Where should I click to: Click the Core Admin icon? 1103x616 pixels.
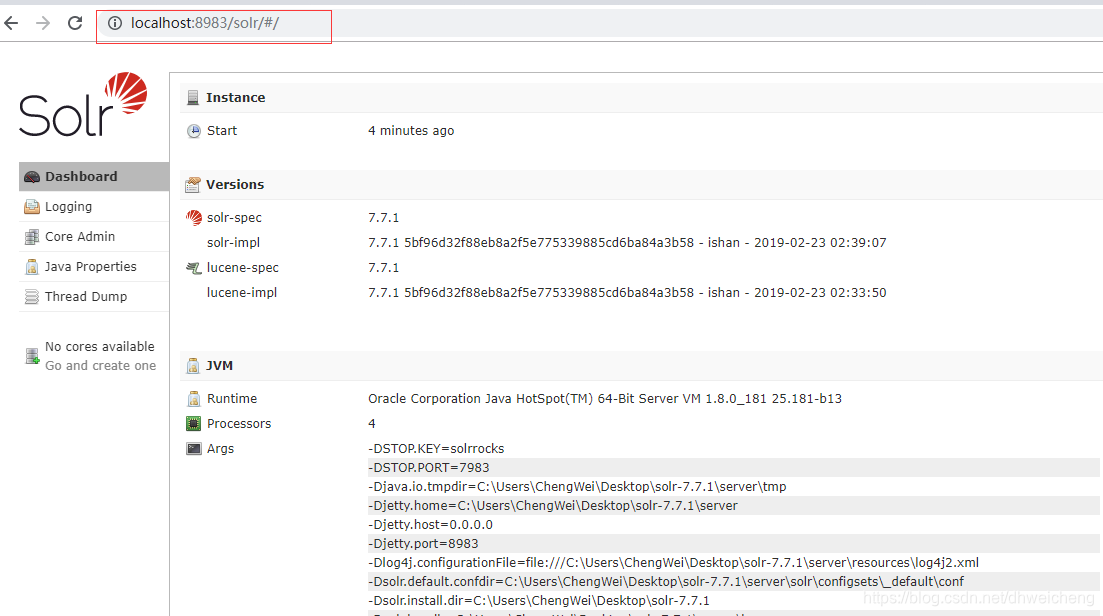(32, 237)
